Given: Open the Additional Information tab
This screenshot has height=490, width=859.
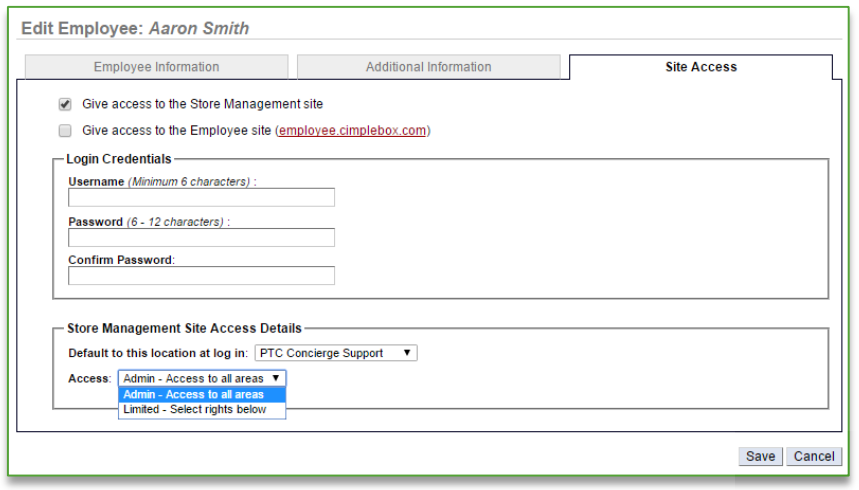Looking at the screenshot, I should [428, 67].
